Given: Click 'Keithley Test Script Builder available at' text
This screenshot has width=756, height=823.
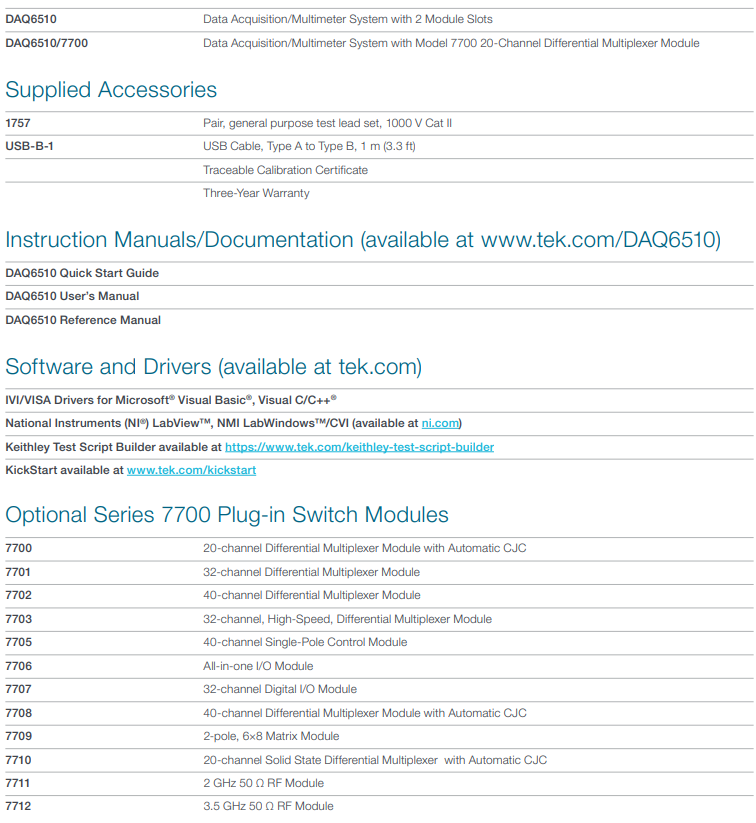Looking at the screenshot, I should click(114, 447).
